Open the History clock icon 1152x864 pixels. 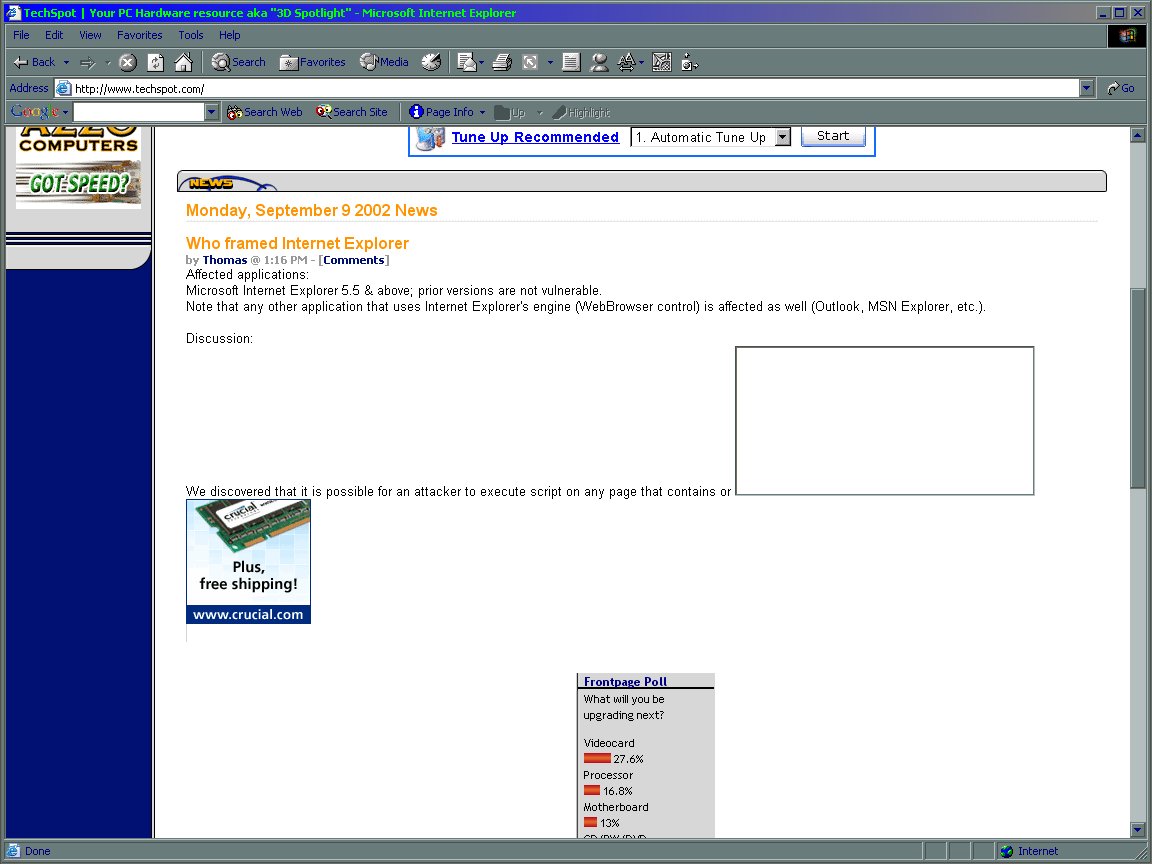[x=431, y=62]
